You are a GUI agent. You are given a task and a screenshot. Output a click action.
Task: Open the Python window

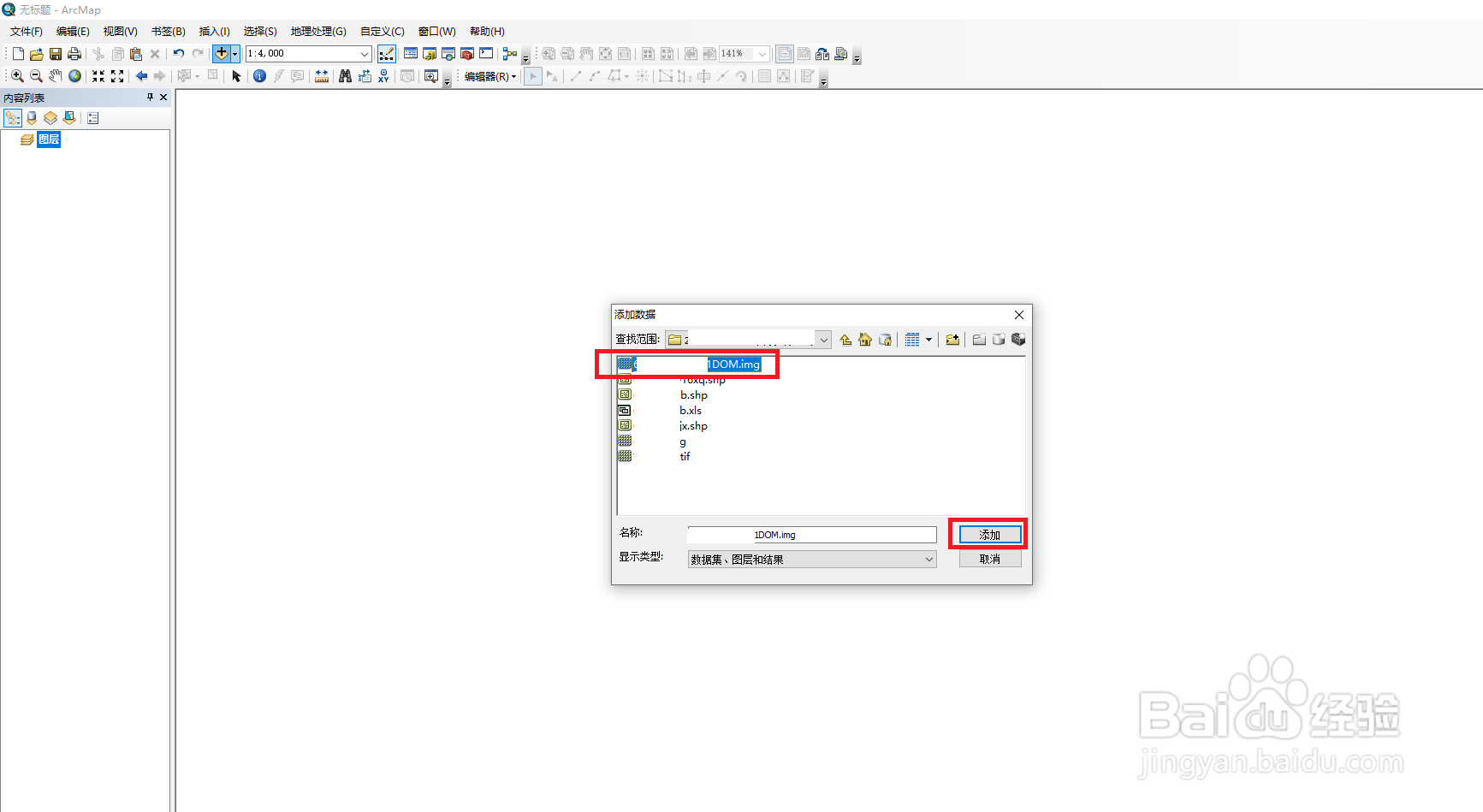(486, 54)
